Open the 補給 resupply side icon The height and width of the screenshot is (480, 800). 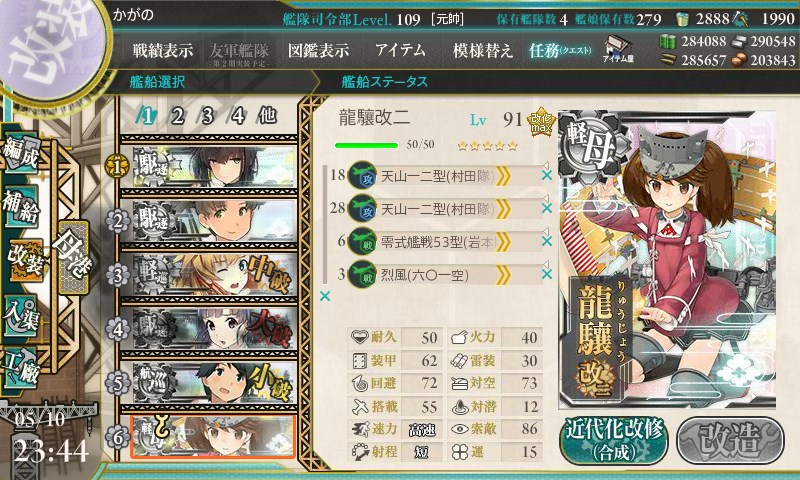pyautogui.click(x=21, y=207)
